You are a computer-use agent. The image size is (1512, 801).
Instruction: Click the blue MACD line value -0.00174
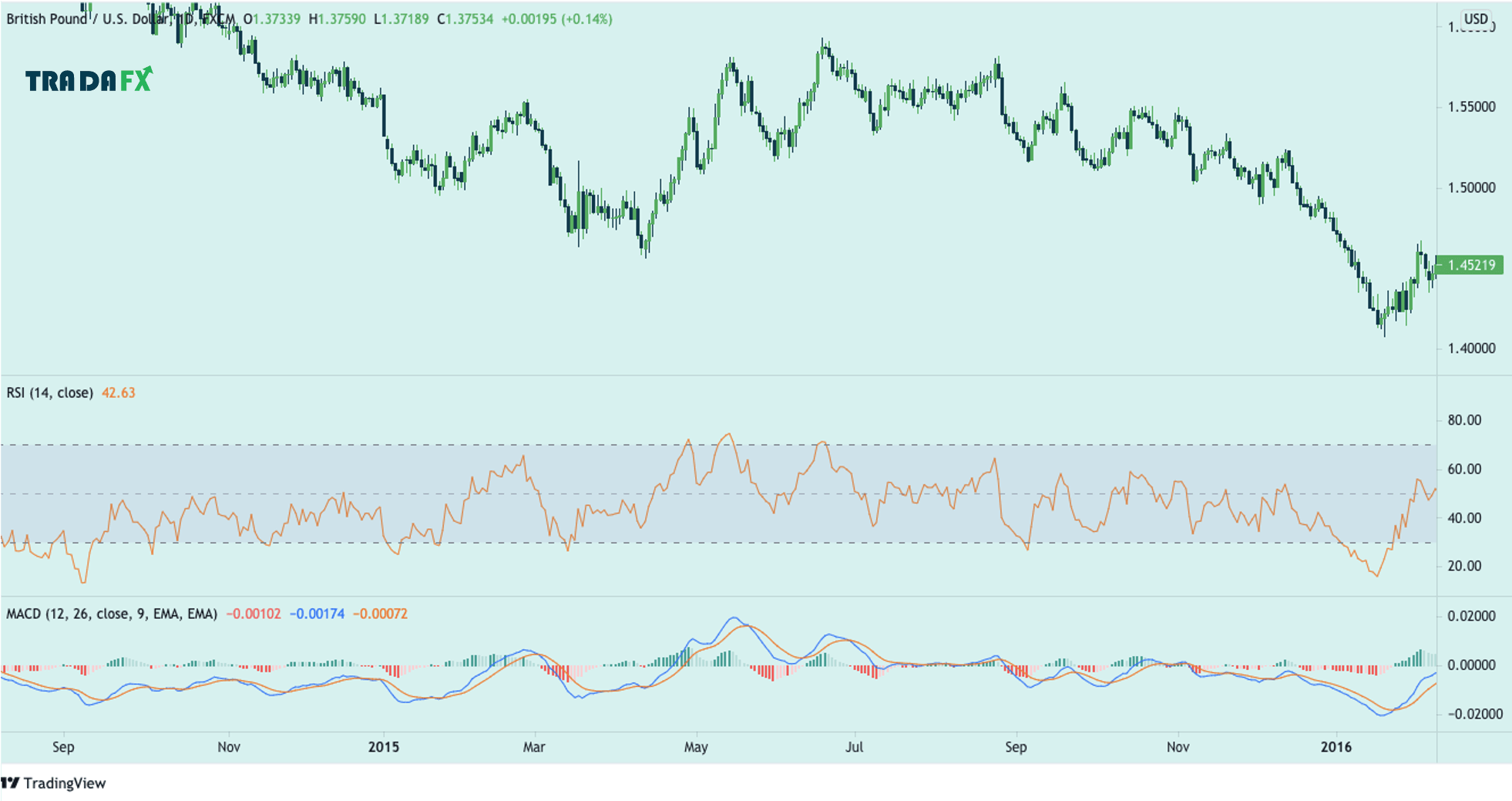point(317,614)
